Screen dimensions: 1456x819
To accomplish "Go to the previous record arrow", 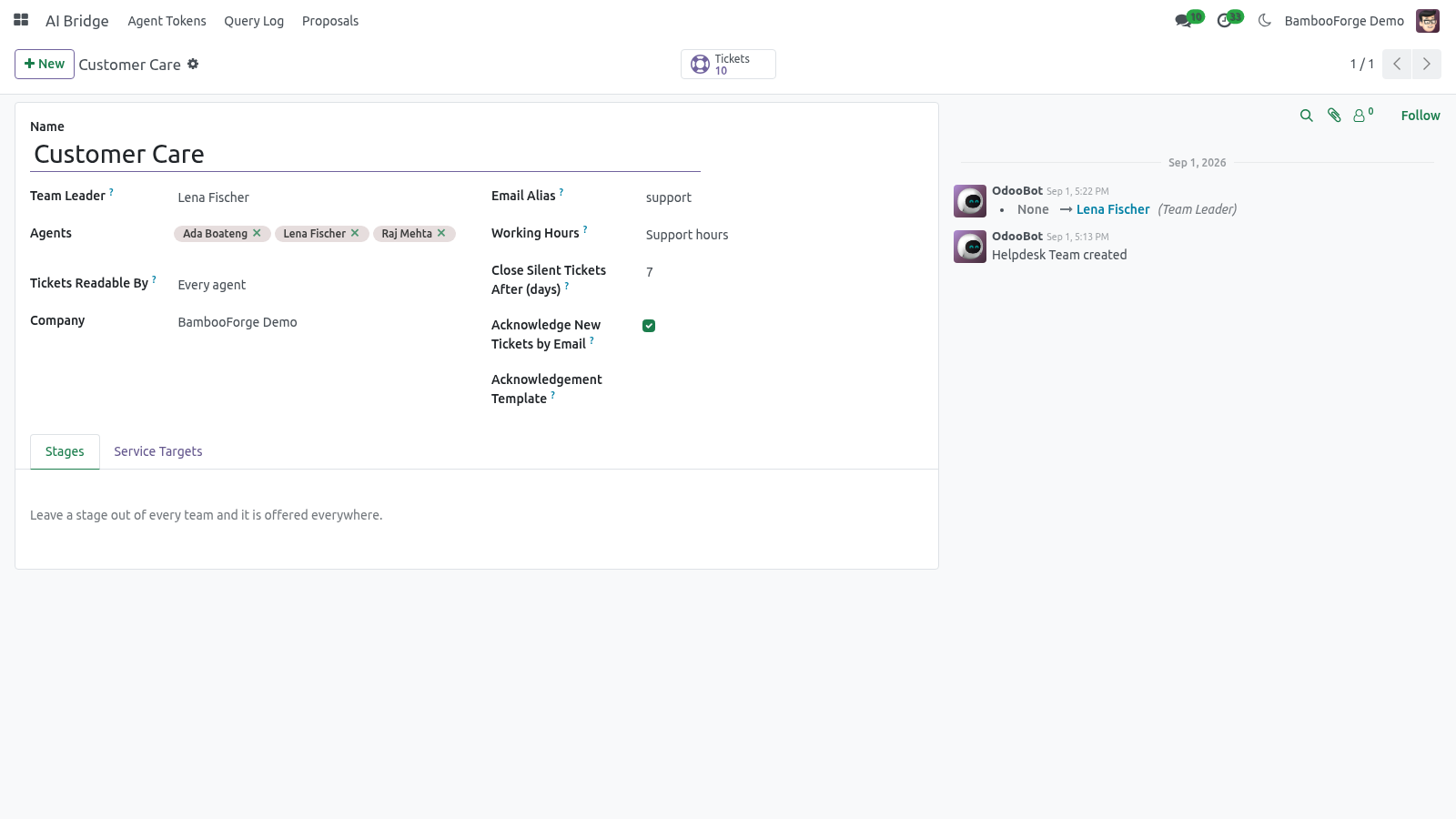I will click(1397, 64).
